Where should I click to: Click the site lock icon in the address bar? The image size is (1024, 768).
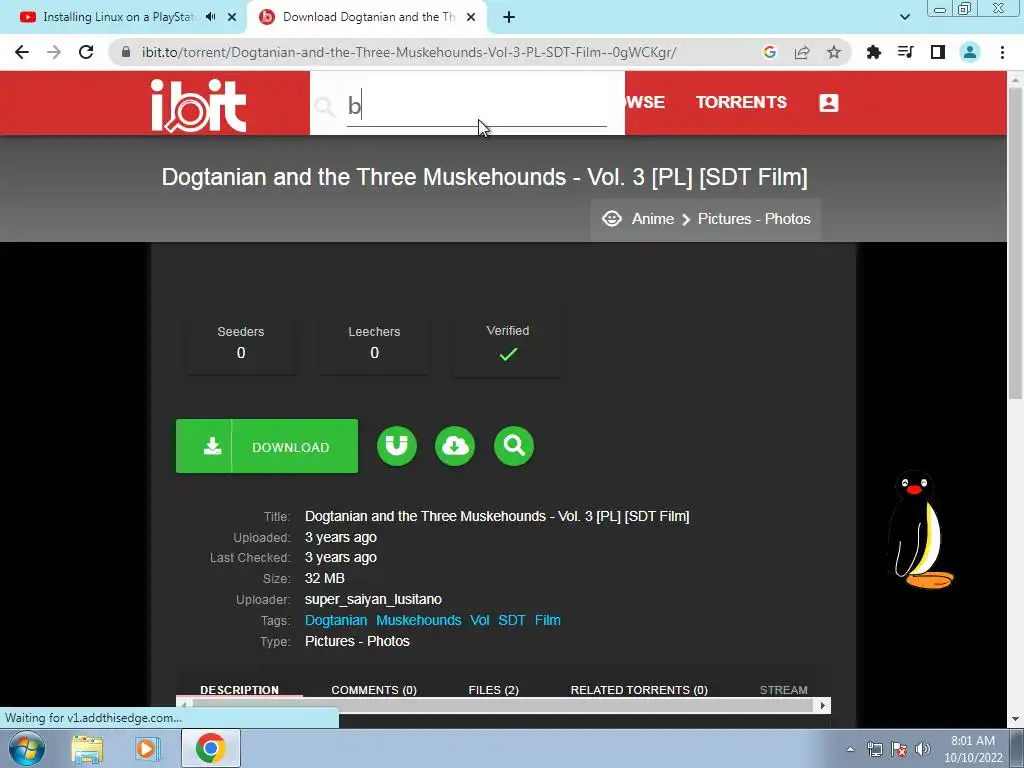[x=126, y=52]
